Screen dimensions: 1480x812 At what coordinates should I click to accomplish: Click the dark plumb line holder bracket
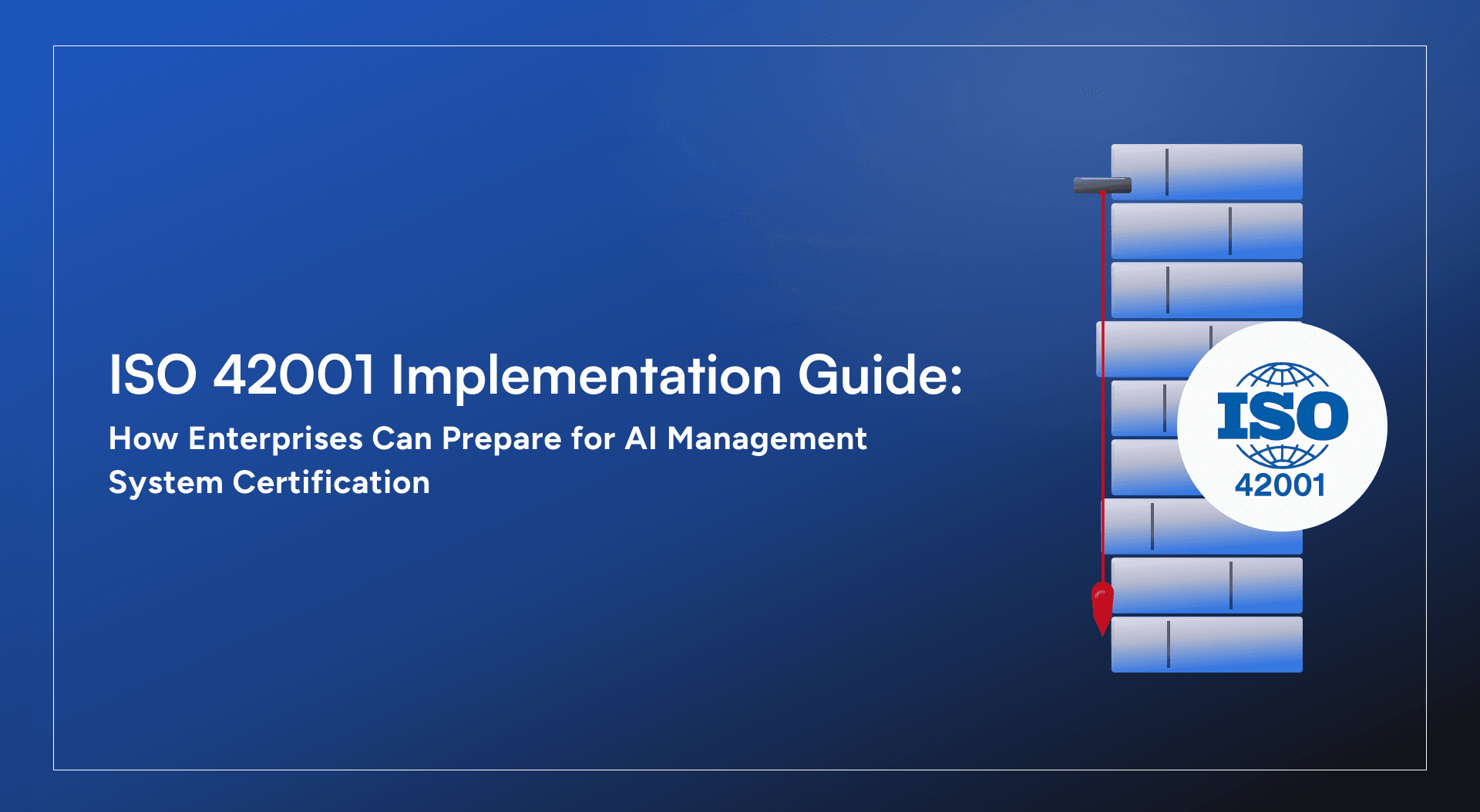pyautogui.click(x=1102, y=185)
